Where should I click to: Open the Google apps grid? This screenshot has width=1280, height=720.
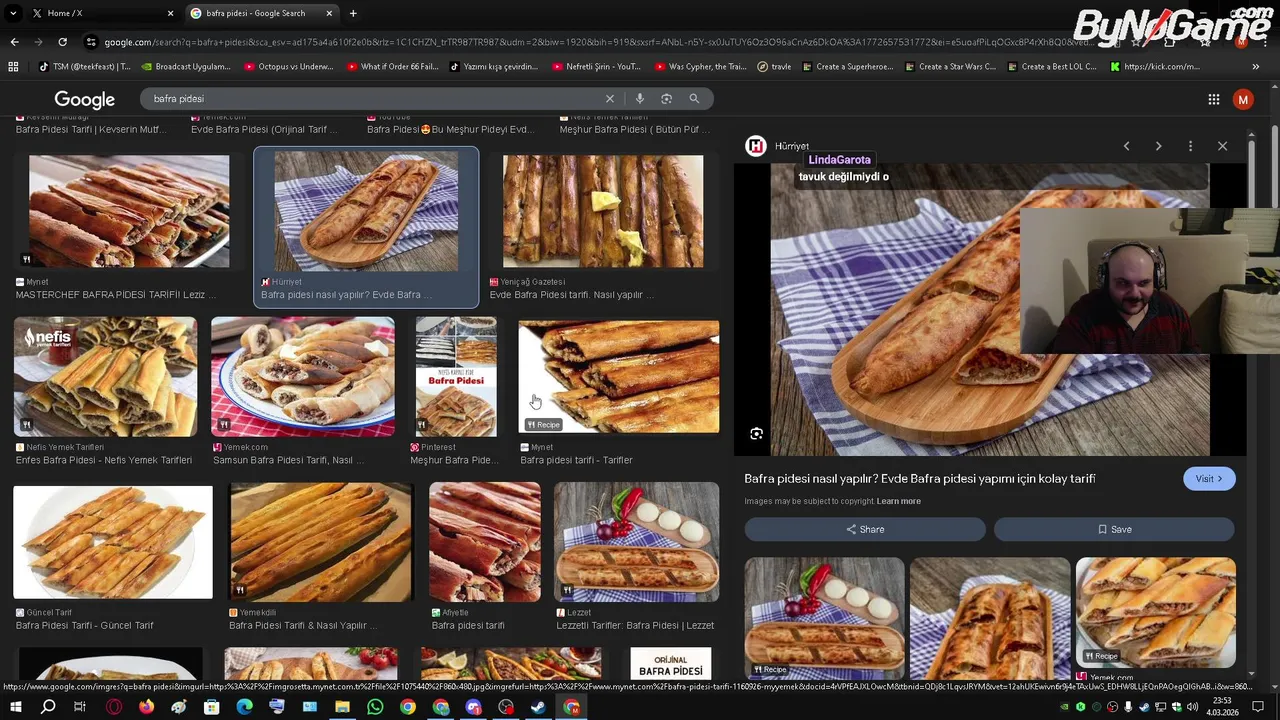pos(1213,99)
